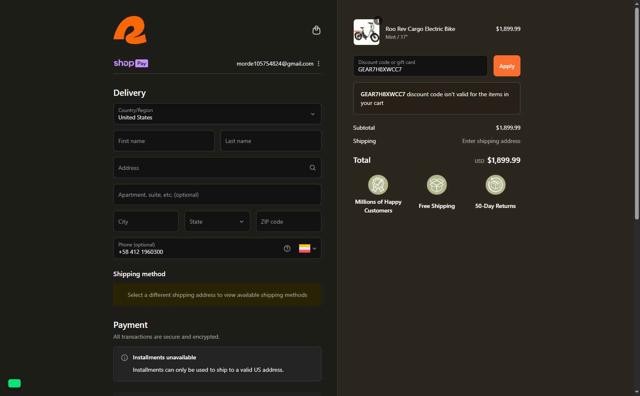Click the Apartment, suite field
The image size is (640, 396).
coord(217,195)
